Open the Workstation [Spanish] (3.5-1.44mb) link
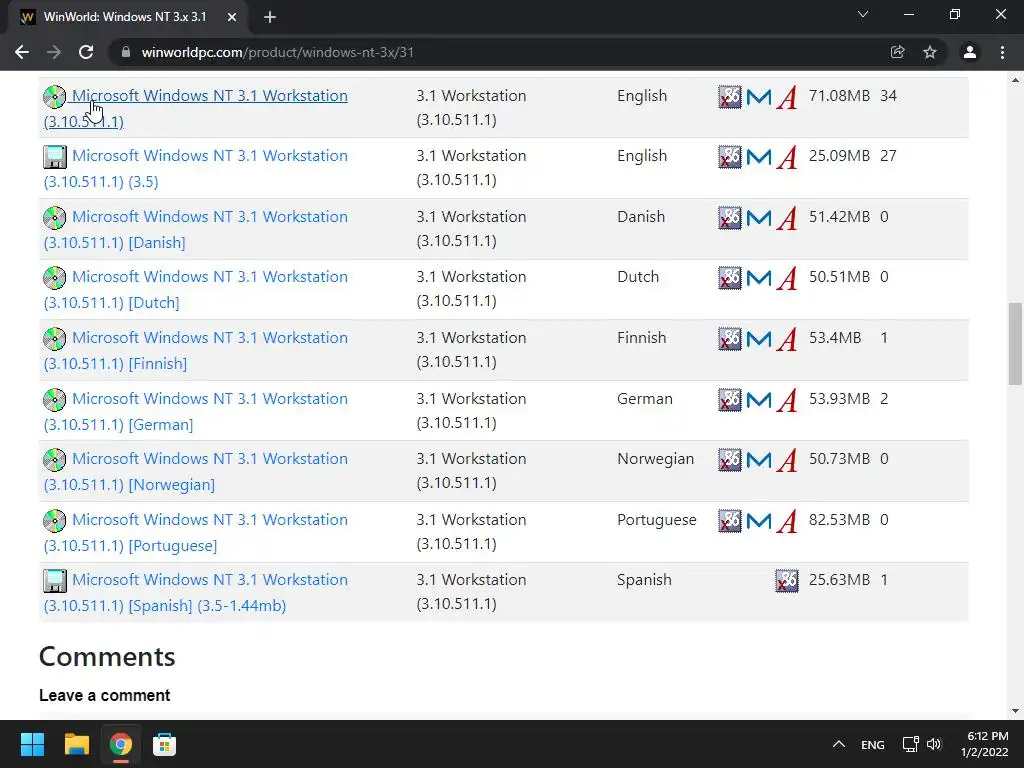The image size is (1024, 768). point(195,592)
